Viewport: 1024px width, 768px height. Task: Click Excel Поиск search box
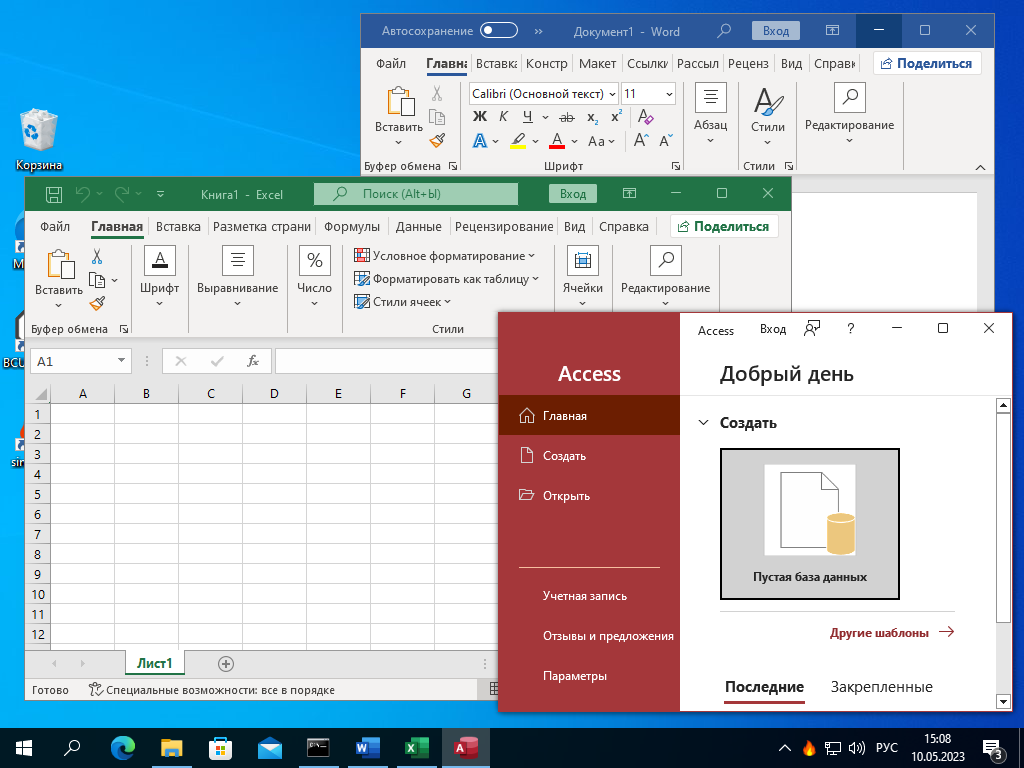coord(416,194)
